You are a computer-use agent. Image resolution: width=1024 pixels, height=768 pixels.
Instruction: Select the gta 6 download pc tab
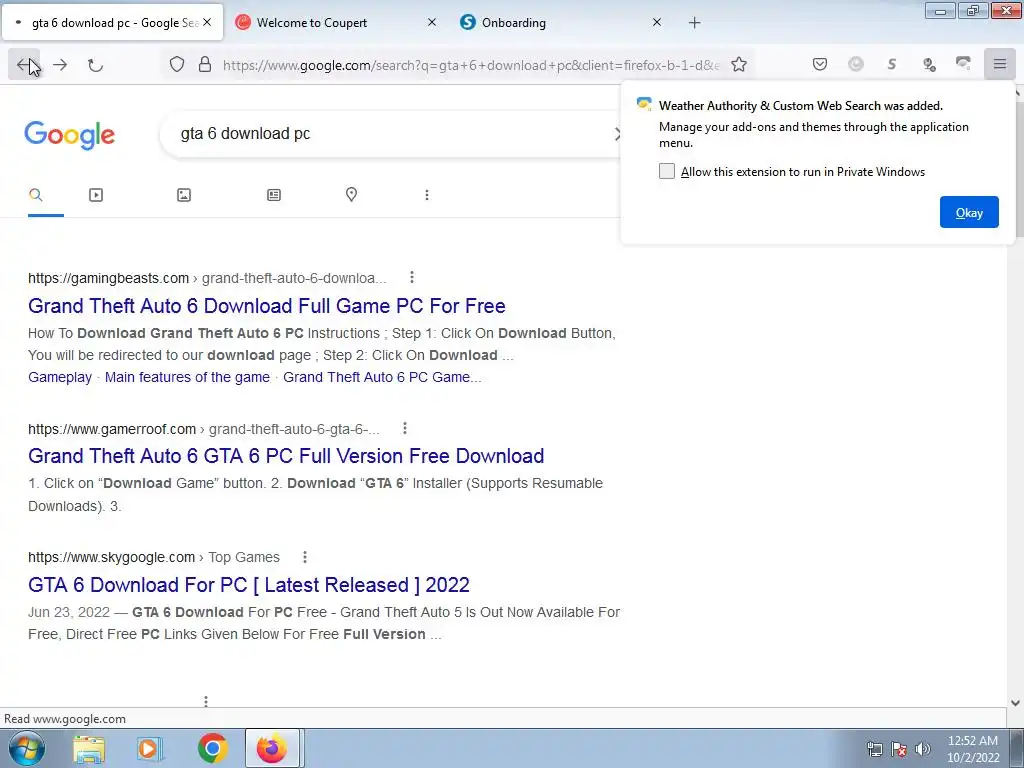(x=112, y=23)
